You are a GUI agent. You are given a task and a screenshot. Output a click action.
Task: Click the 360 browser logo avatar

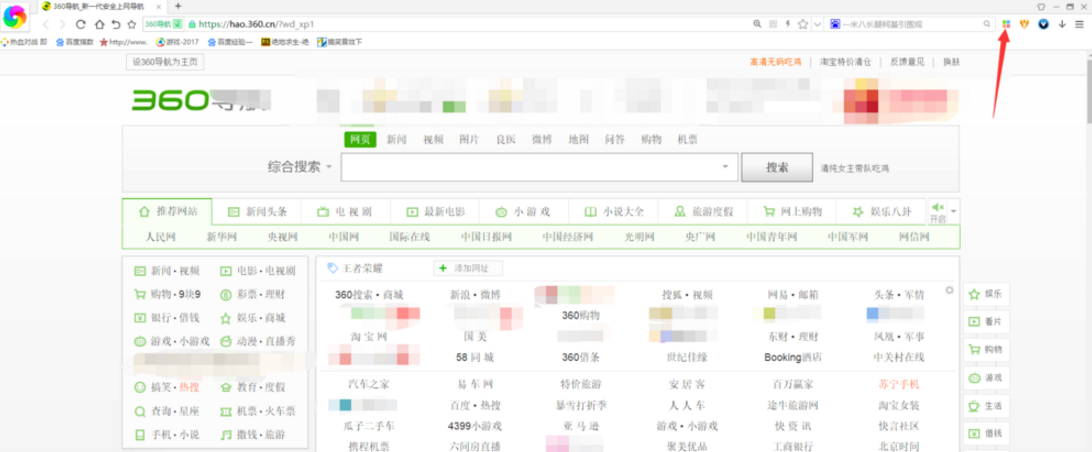[15, 17]
